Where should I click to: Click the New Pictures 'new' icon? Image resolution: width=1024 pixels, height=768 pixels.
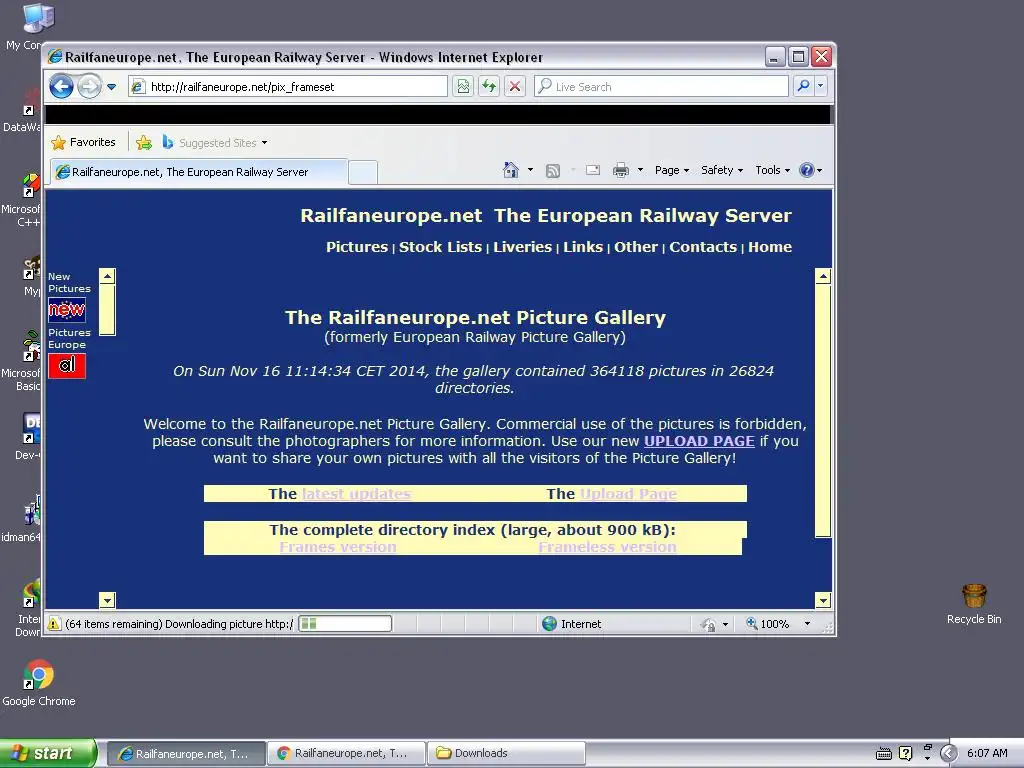pos(67,310)
